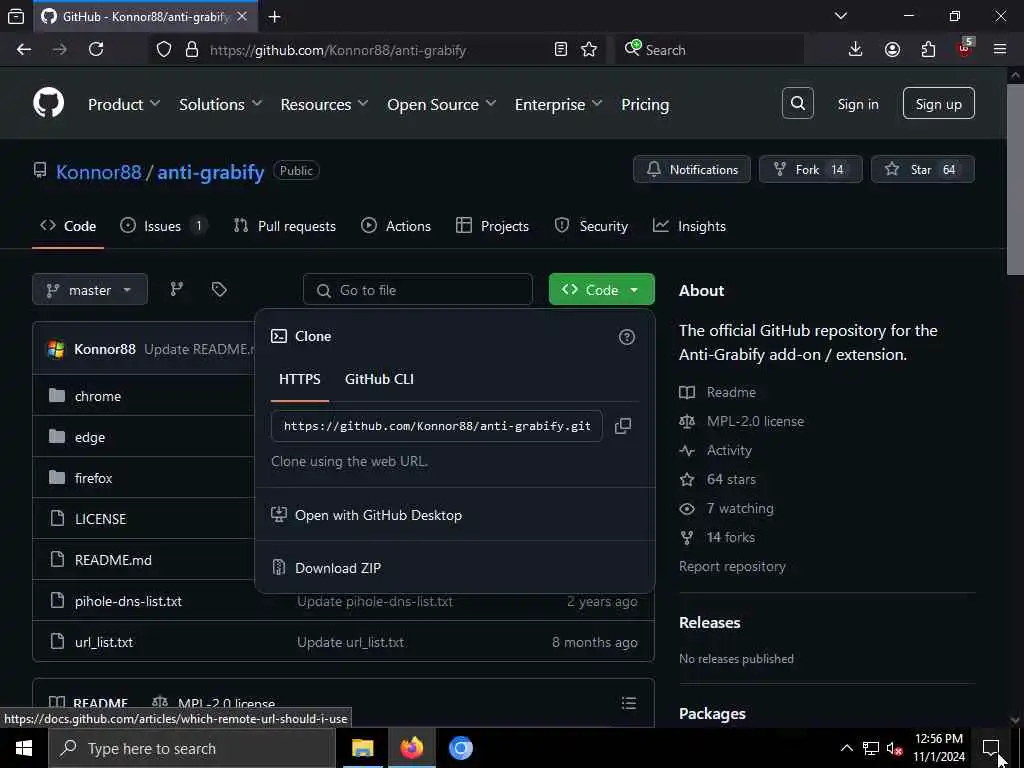Screen dimensions: 1024x768
Task: Bookmark this page with the star icon
Action: click(x=588, y=50)
